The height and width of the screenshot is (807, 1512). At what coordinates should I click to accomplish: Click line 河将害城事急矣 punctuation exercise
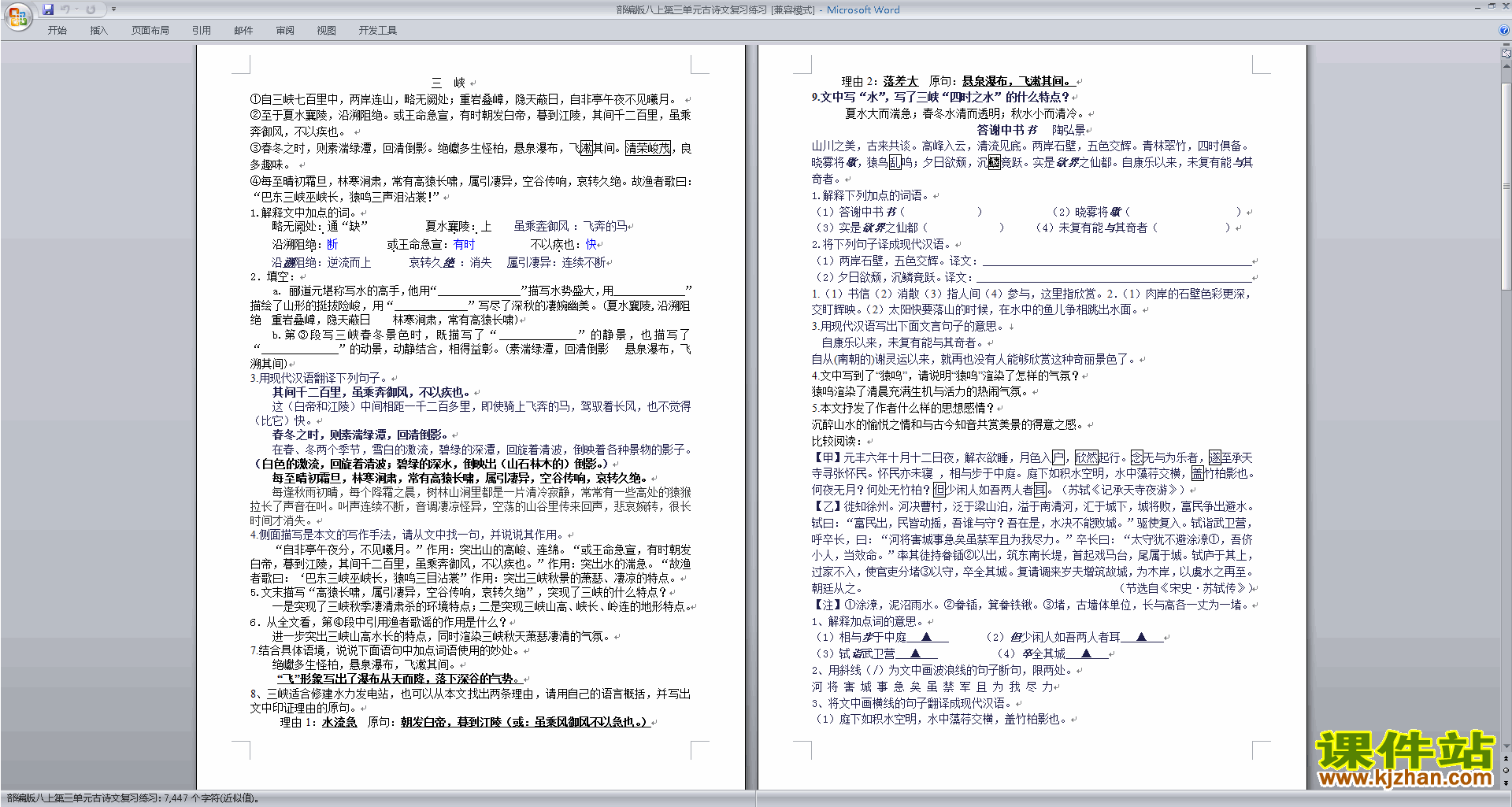click(x=932, y=687)
